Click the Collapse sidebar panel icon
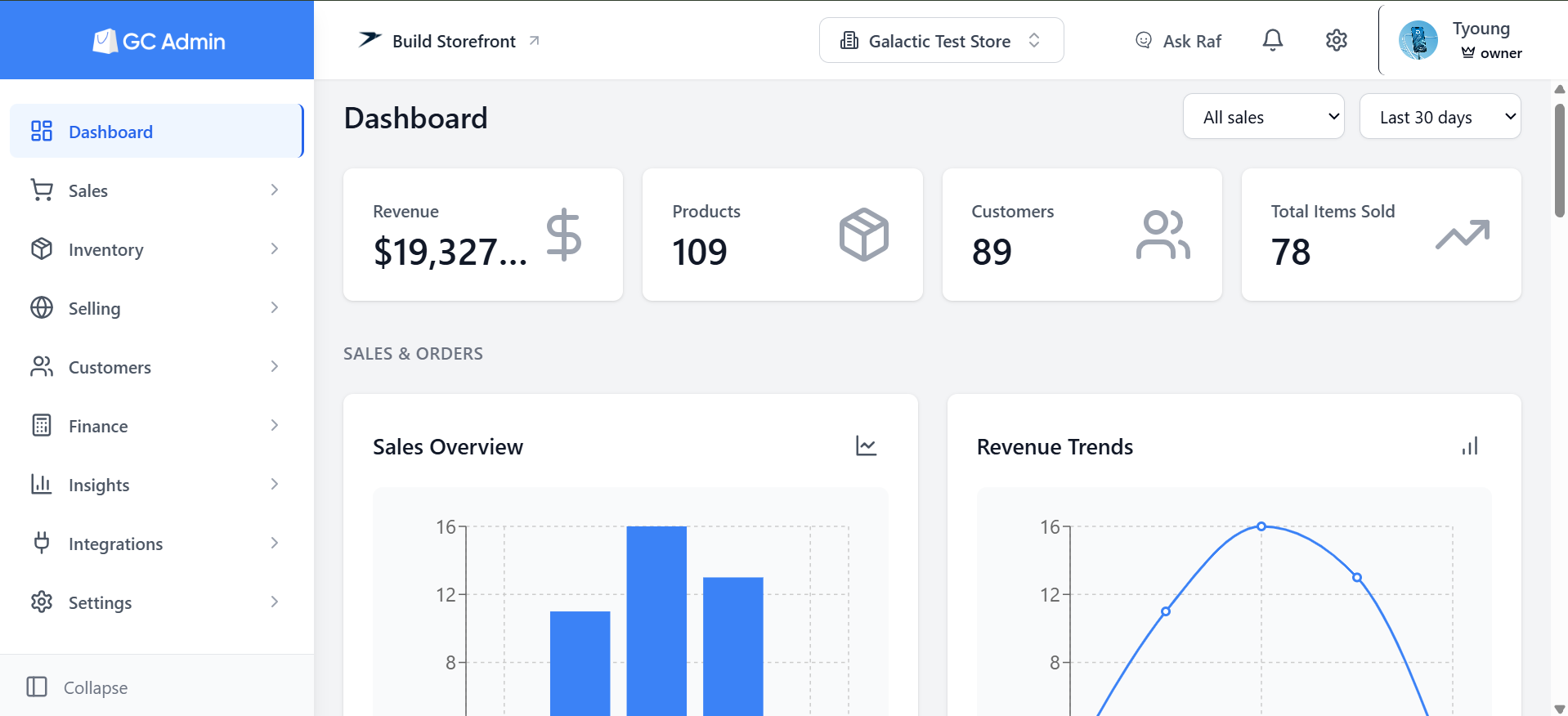The height and width of the screenshot is (716, 1568). point(37,687)
